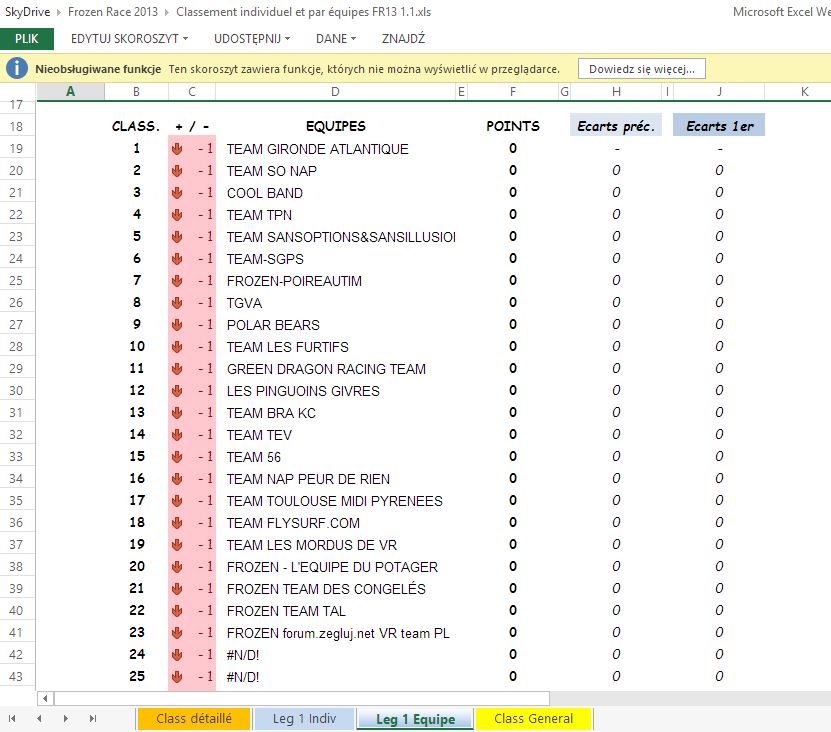Viewport: 831px width, 732px height.
Task: Click the class rank 10 cell
Action: coord(136,347)
